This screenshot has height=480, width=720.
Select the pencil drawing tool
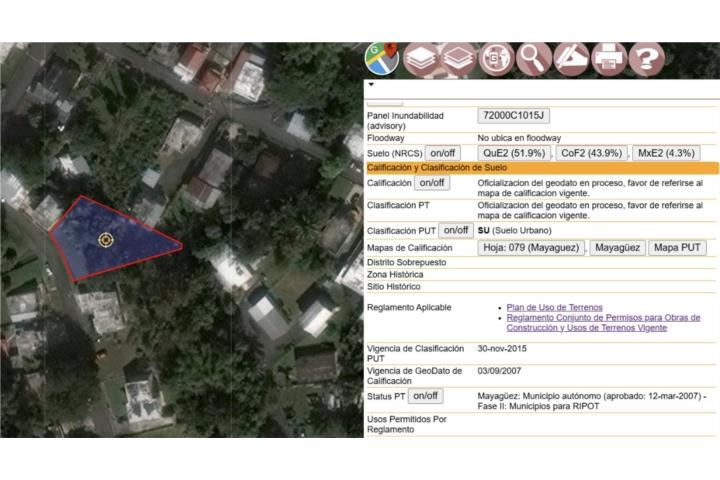[572, 59]
